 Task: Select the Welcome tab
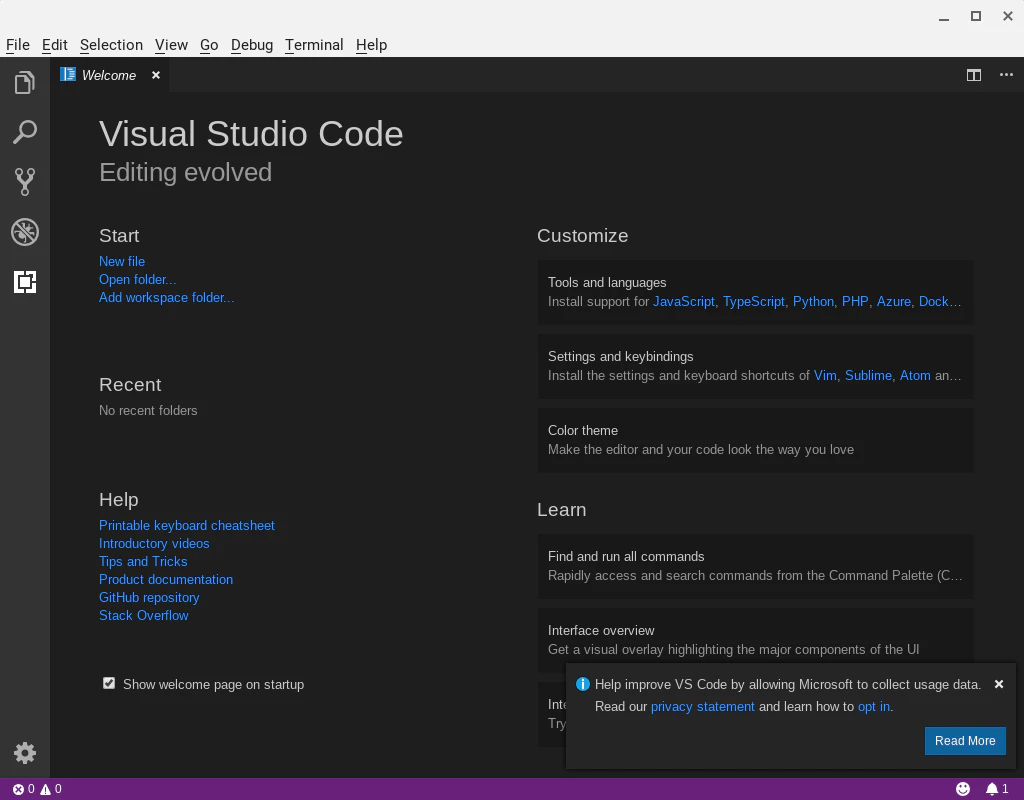pos(109,75)
